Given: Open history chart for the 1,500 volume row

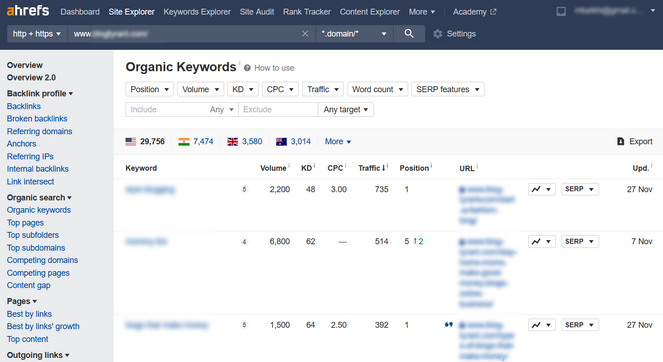Looking at the screenshot, I should point(542,325).
